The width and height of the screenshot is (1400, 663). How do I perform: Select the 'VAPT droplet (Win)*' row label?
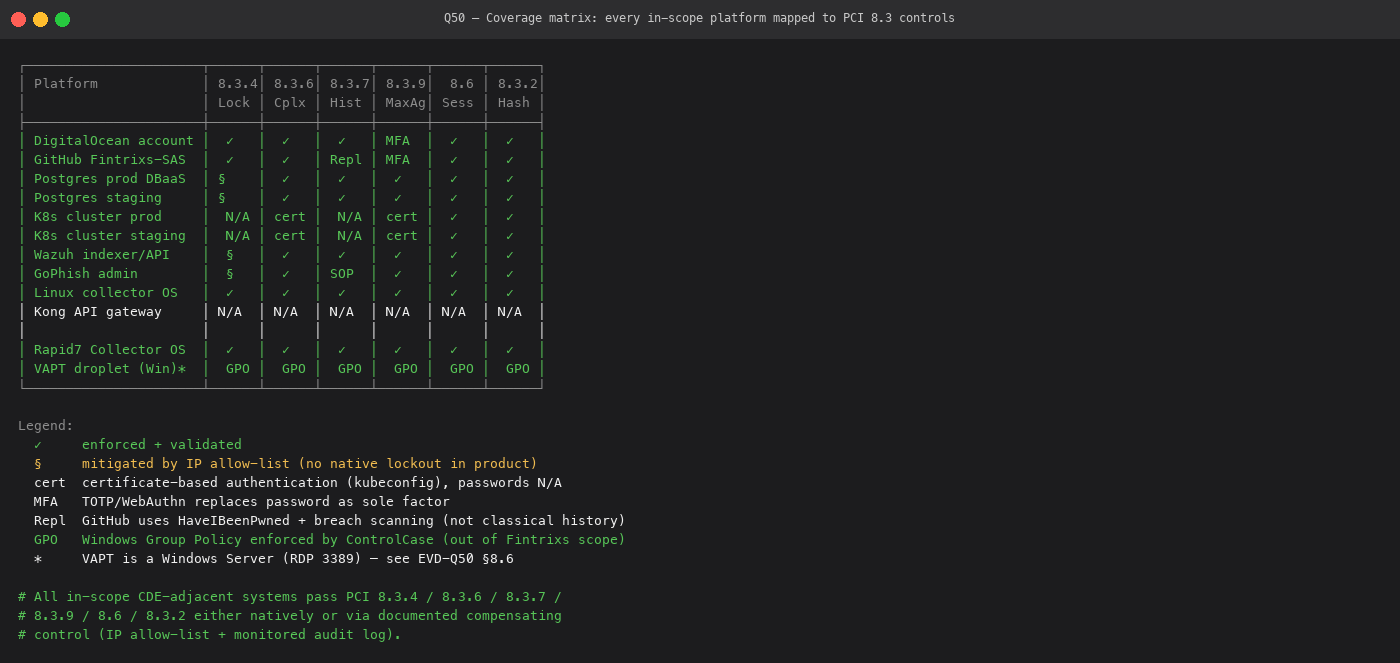[110, 369]
